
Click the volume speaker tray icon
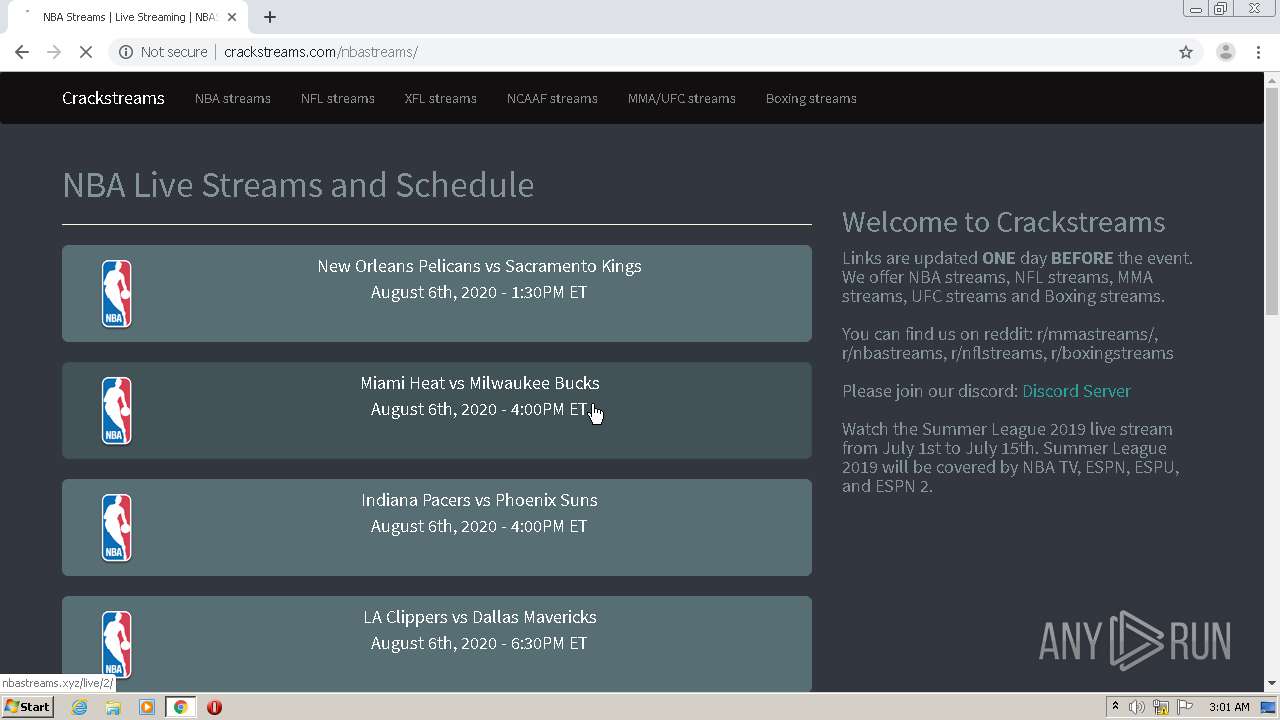tap(1136, 707)
